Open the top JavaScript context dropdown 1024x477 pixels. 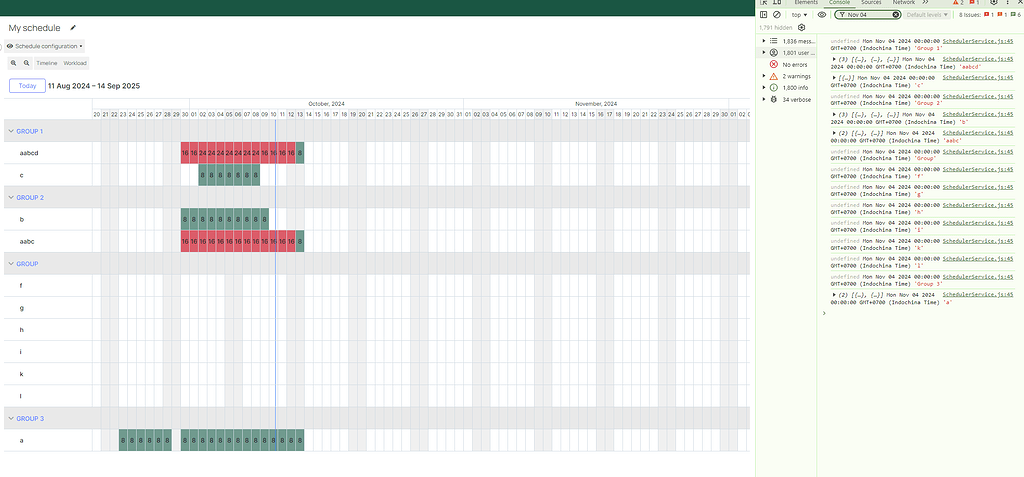click(799, 14)
